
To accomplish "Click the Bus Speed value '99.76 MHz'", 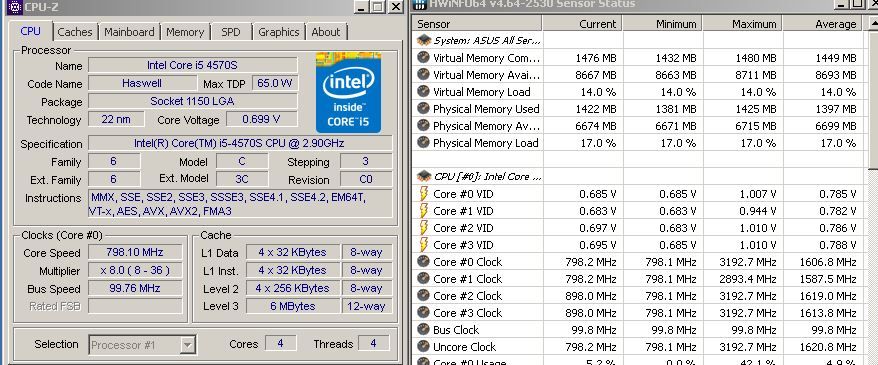I will pyautogui.click(x=135, y=288).
